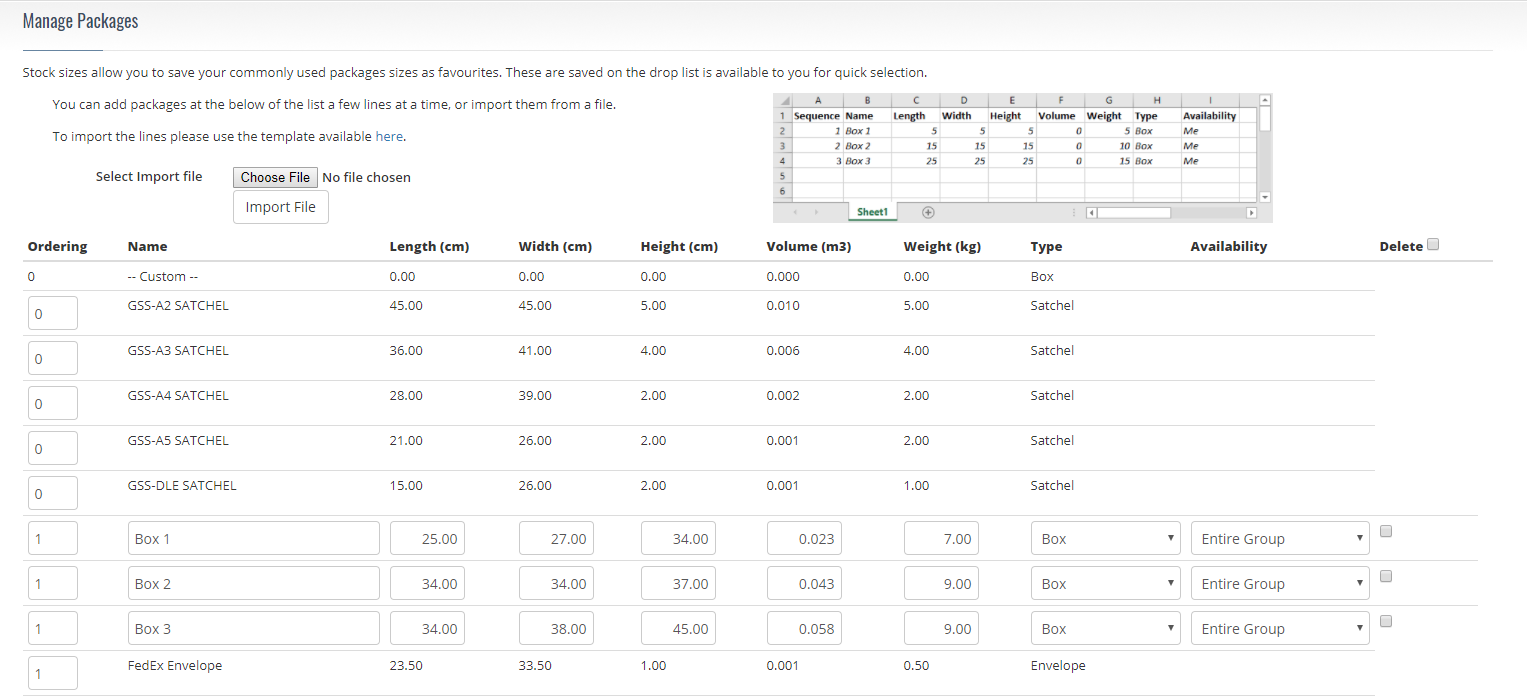This screenshot has height=698, width=1527.
Task: Open the Type dropdown for Box 3
Action: [1106, 628]
